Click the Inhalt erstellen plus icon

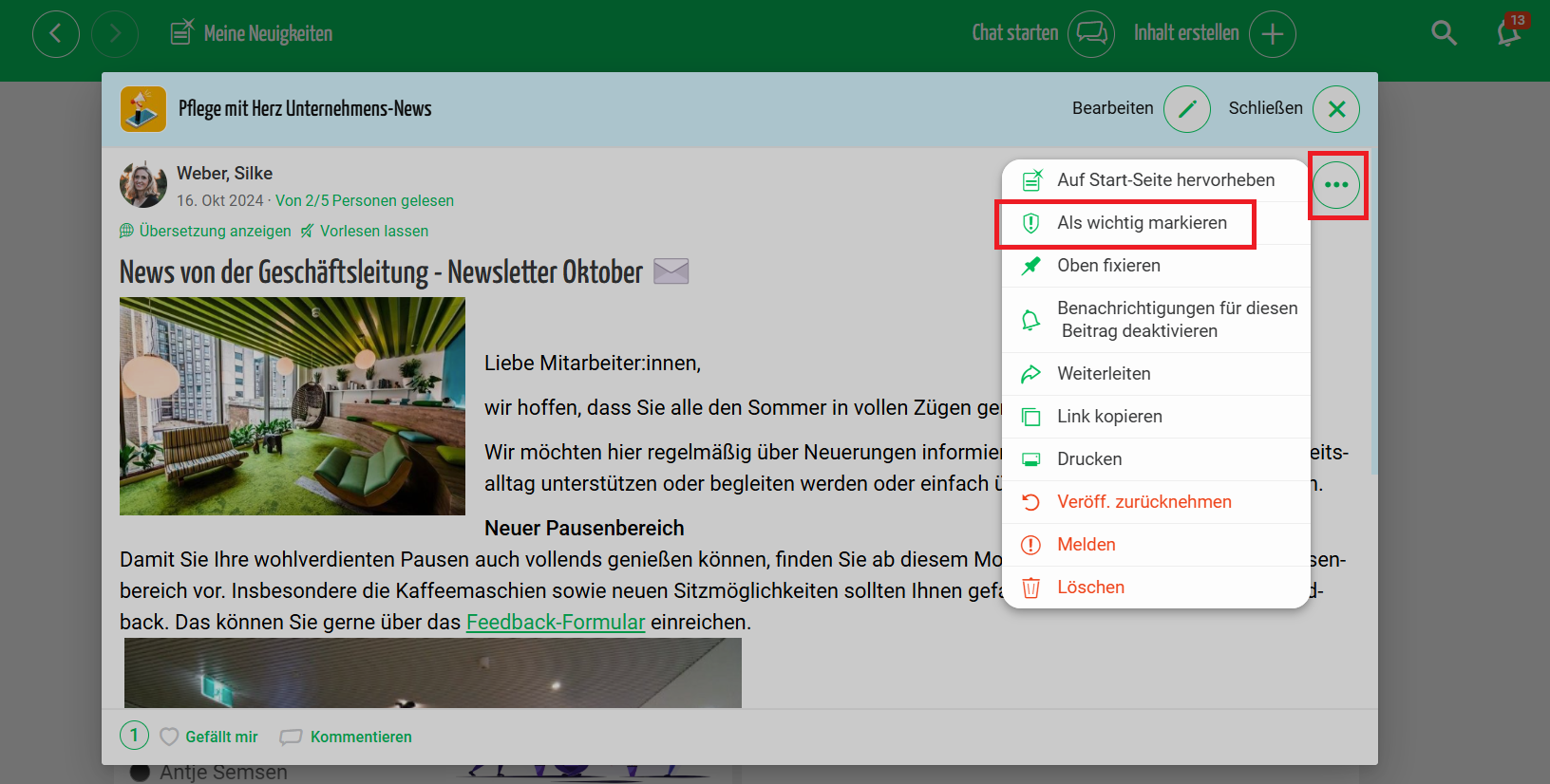(1272, 34)
